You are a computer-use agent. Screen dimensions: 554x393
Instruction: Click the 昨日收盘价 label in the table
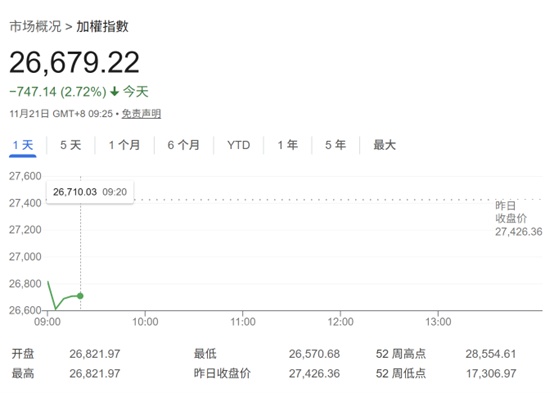(222, 373)
